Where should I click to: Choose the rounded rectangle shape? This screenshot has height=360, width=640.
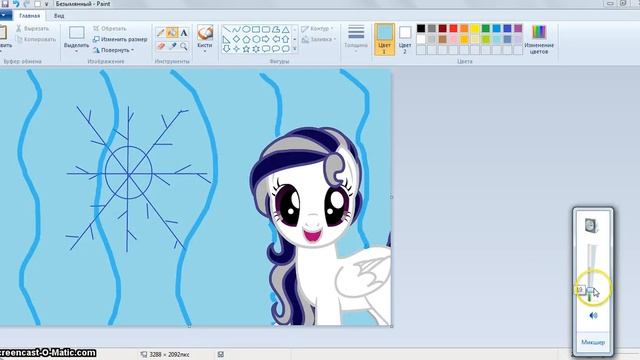[266, 29]
